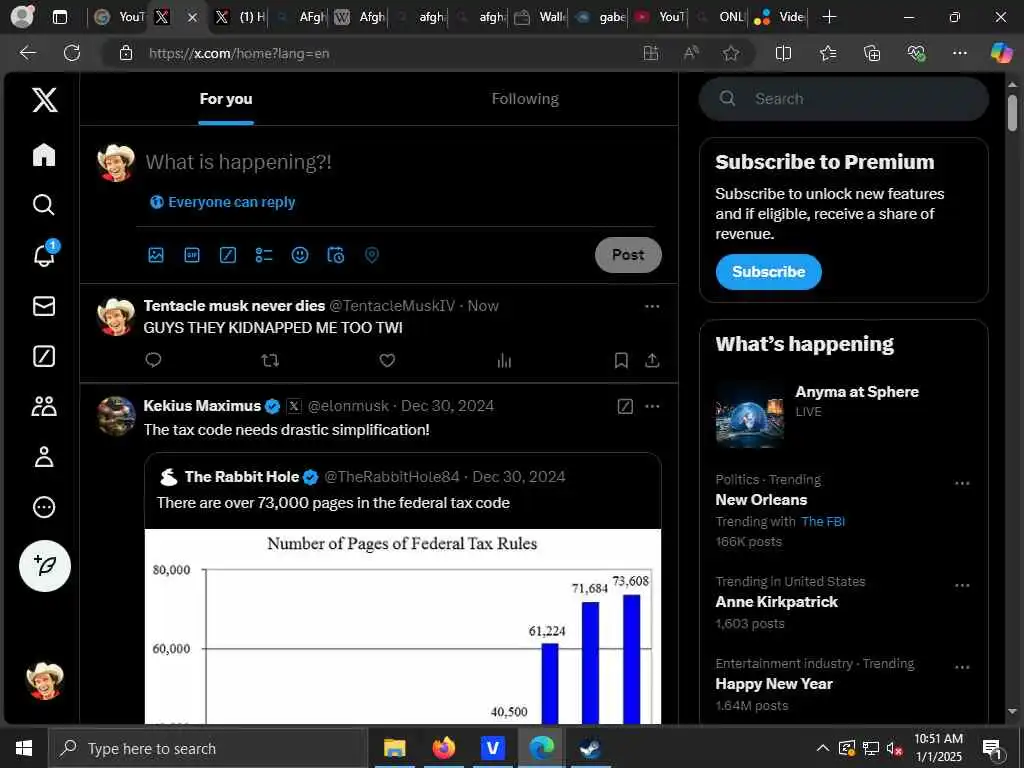Reply to Tentacle musk never dies post
The height and width of the screenshot is (768, 1024).
click(x=153, y=360)
